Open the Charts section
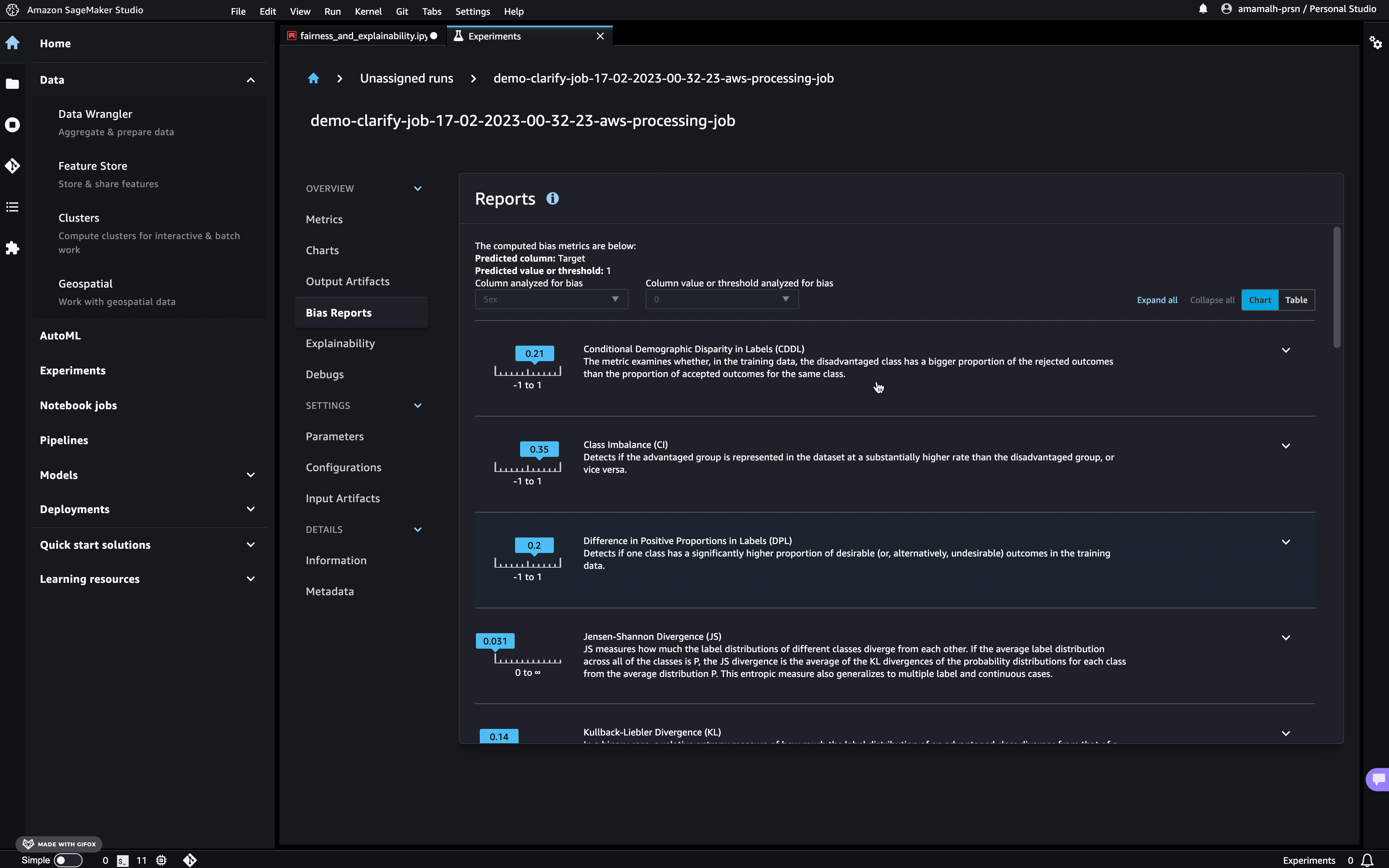Image resolution: width=1389 pixels, height=868 pixels. pos(322,250)
